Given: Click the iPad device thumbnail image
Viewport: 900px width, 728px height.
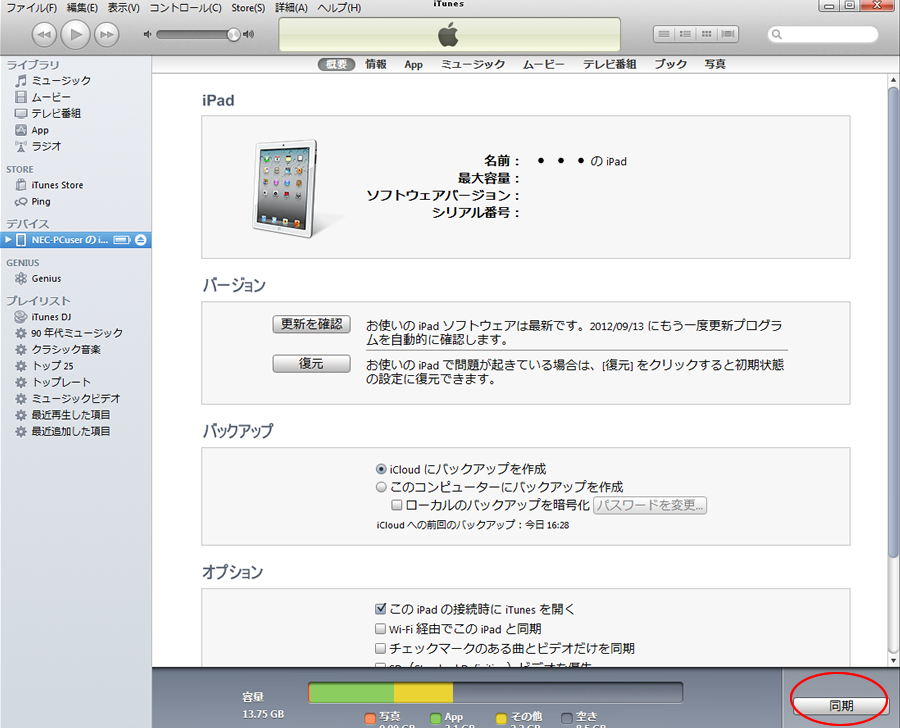Looking at the screenshot, I should pos(285,188).
